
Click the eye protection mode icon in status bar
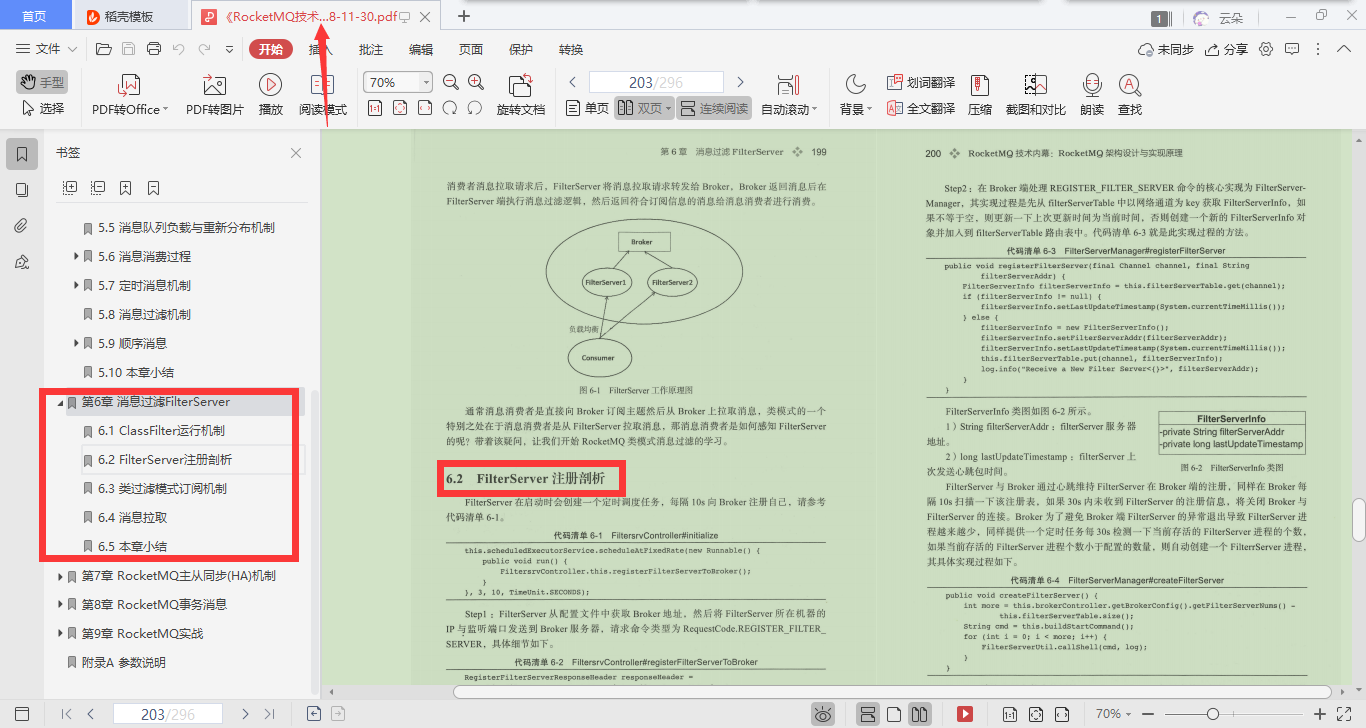coord(823,714)
